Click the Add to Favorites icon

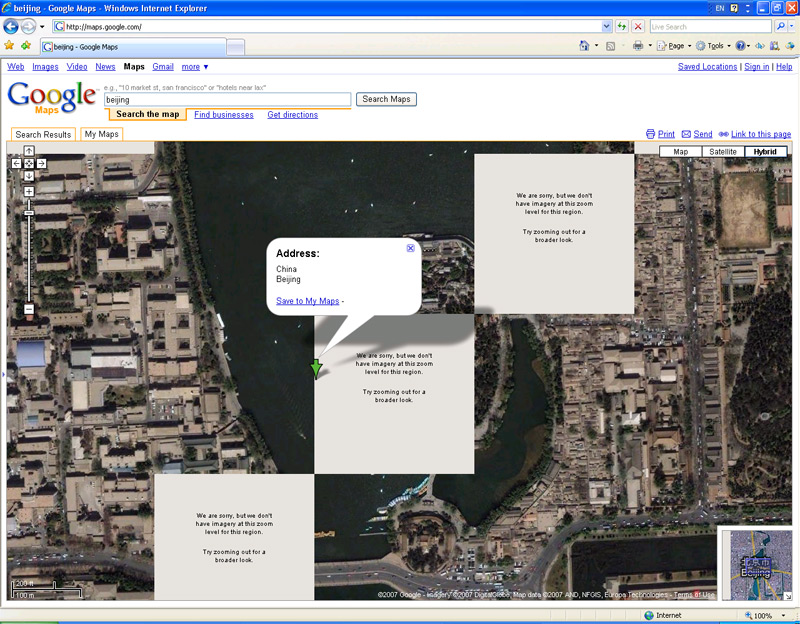(x=26, y=46)
